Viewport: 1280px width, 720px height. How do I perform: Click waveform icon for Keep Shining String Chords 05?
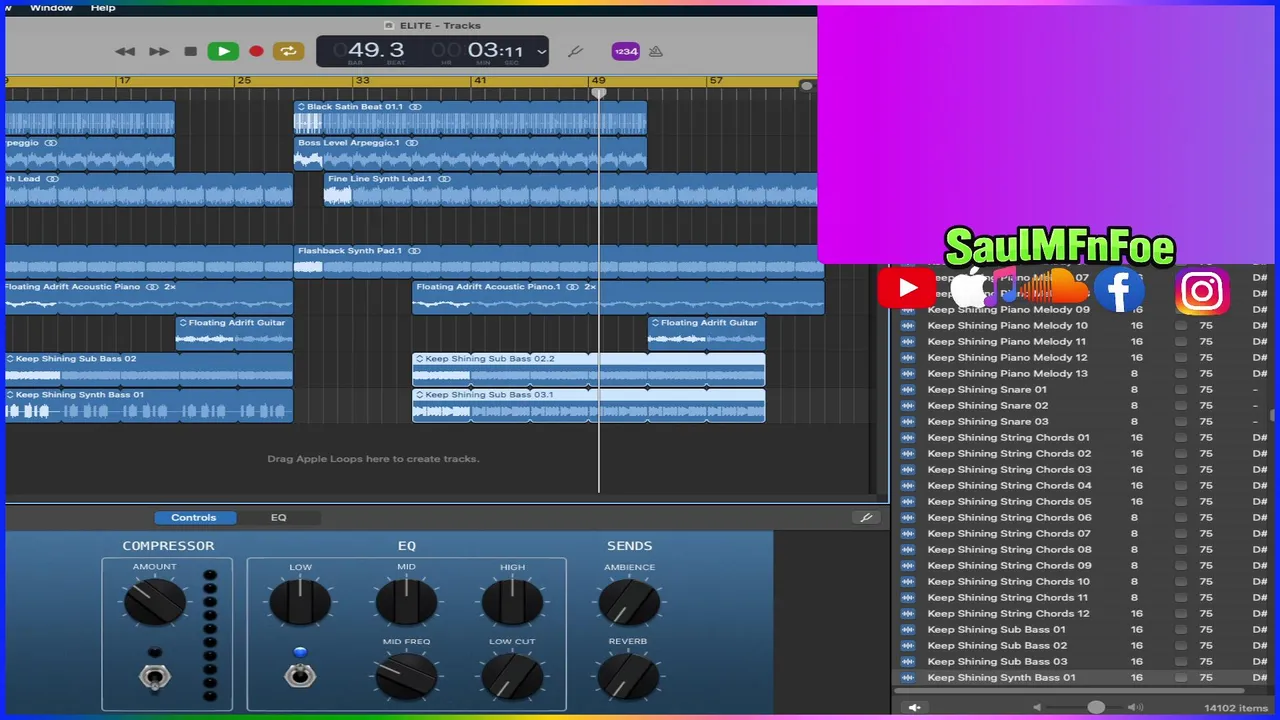click(908, 501)
